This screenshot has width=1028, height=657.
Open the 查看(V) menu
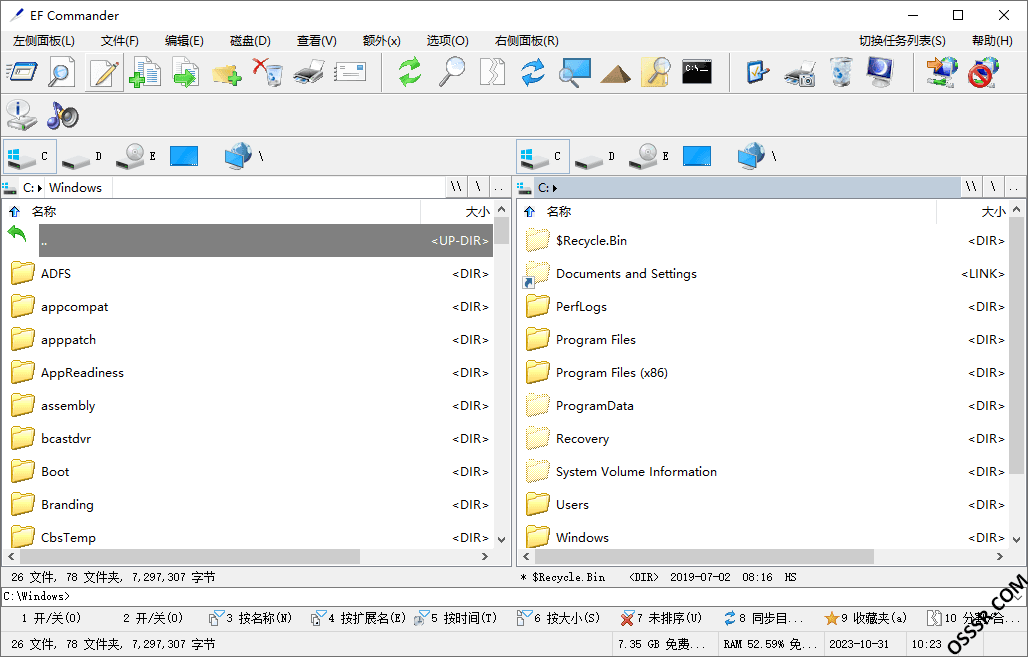pos(317,41)
